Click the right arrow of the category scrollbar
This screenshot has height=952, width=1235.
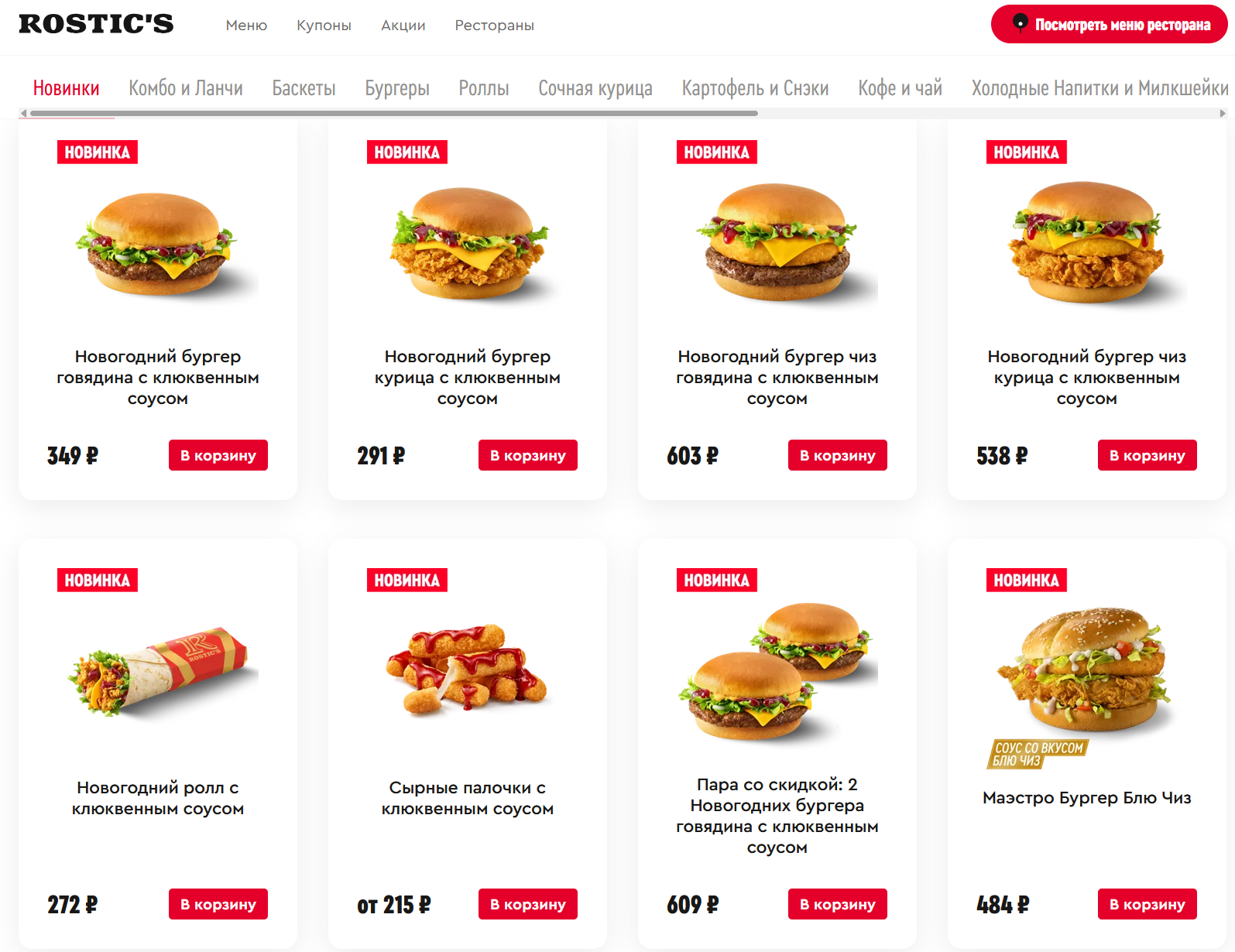point(1223,113)
